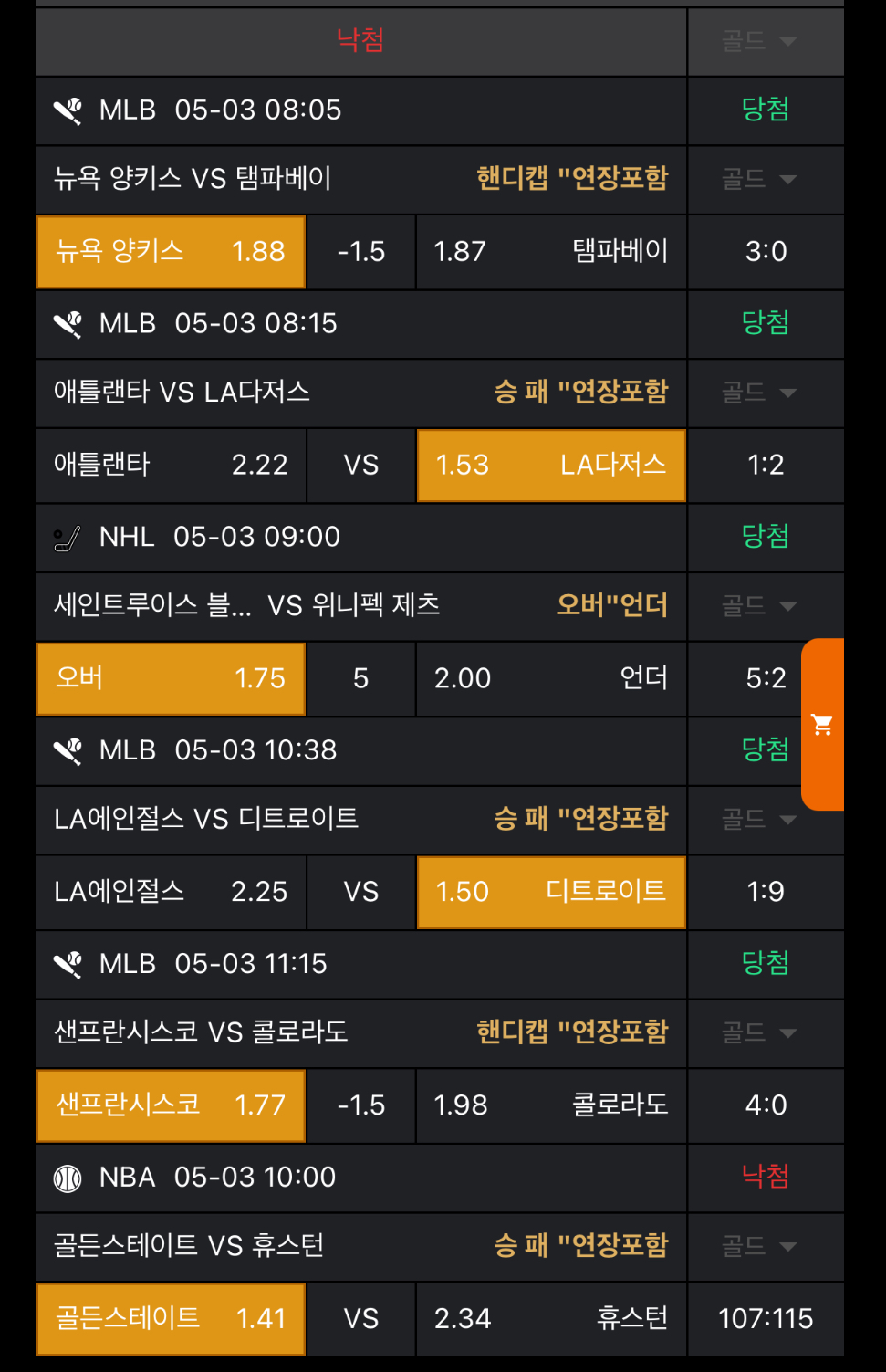Open 골드 dropdown beside top 낙첨 header

pos(759,41)
